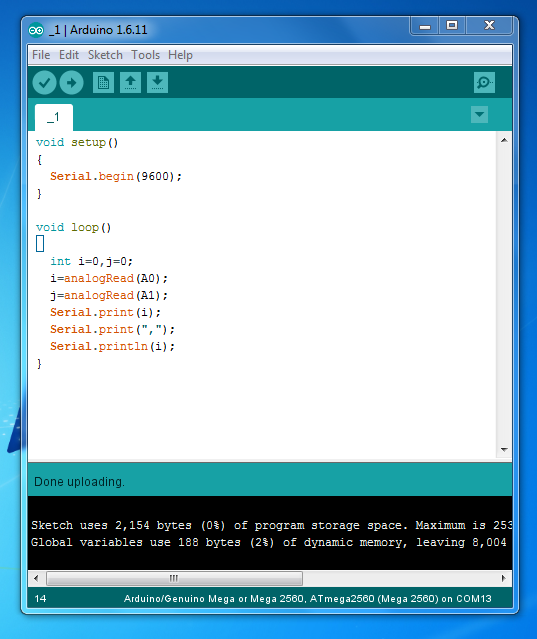Open the Edit menu
This screenshot has height=639, width=537.
click(x=69, y=55)
